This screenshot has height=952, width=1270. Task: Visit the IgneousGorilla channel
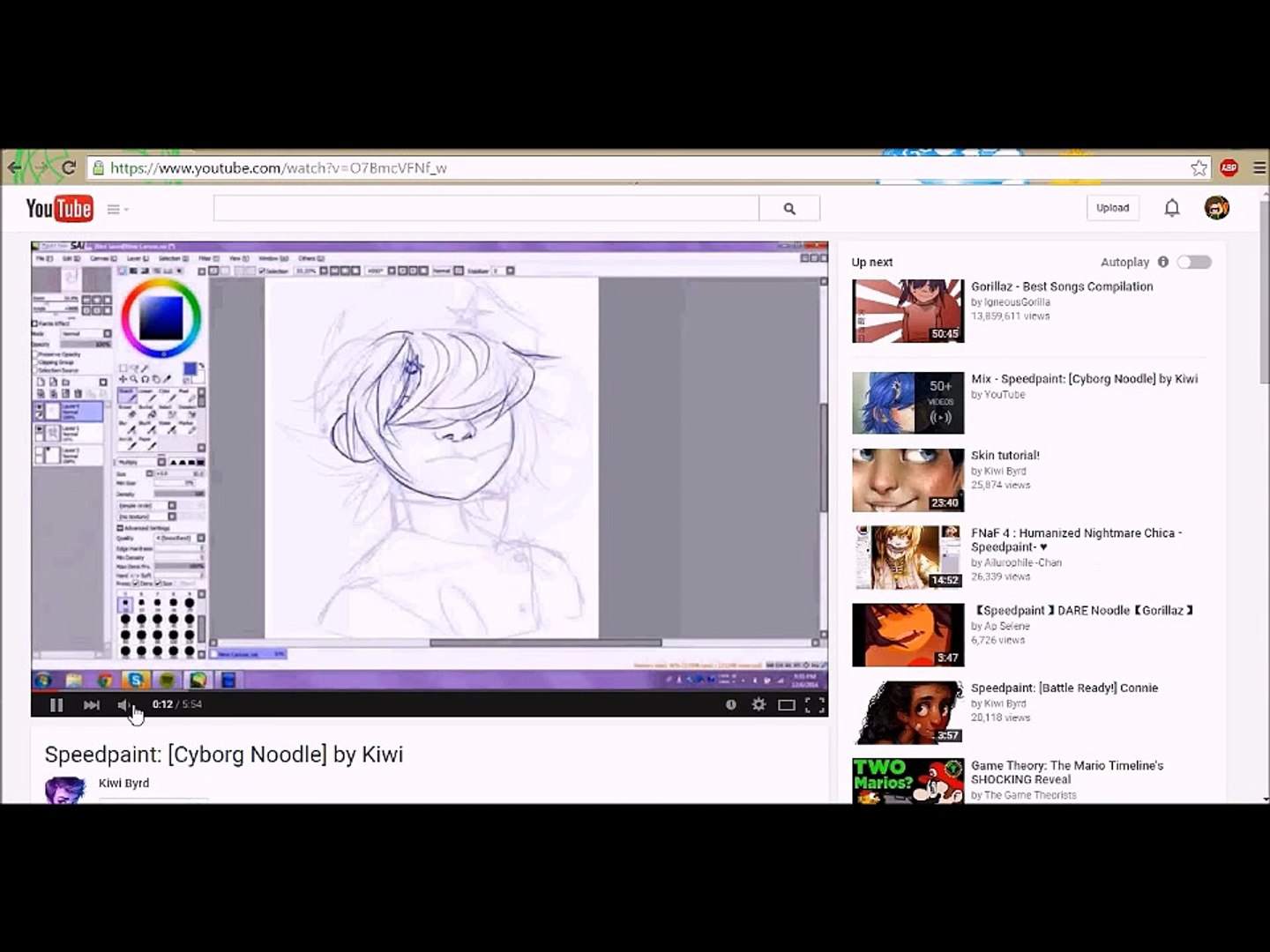click(1011, 301)
